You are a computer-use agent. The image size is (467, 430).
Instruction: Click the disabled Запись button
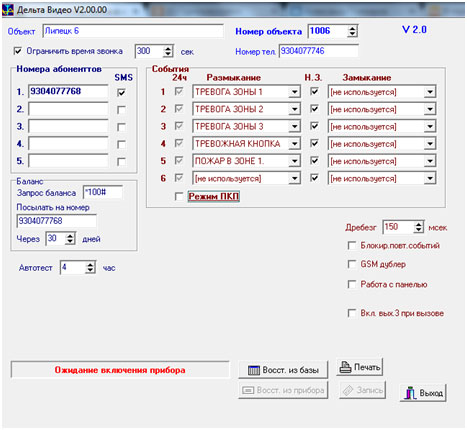363,390
